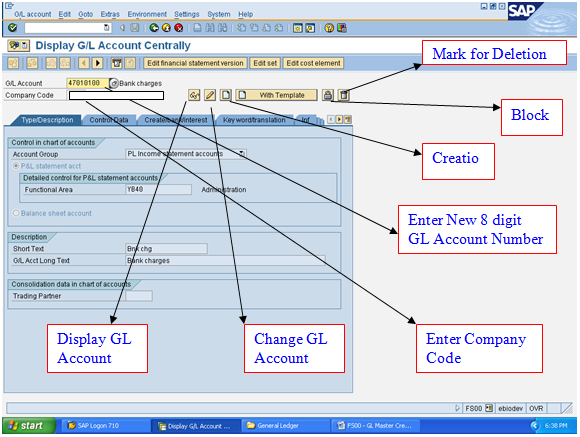Image resolution: width=580 pixels, height=437 pixels.
Task: Click the Edit cost element button
Action: pos(313,63)
